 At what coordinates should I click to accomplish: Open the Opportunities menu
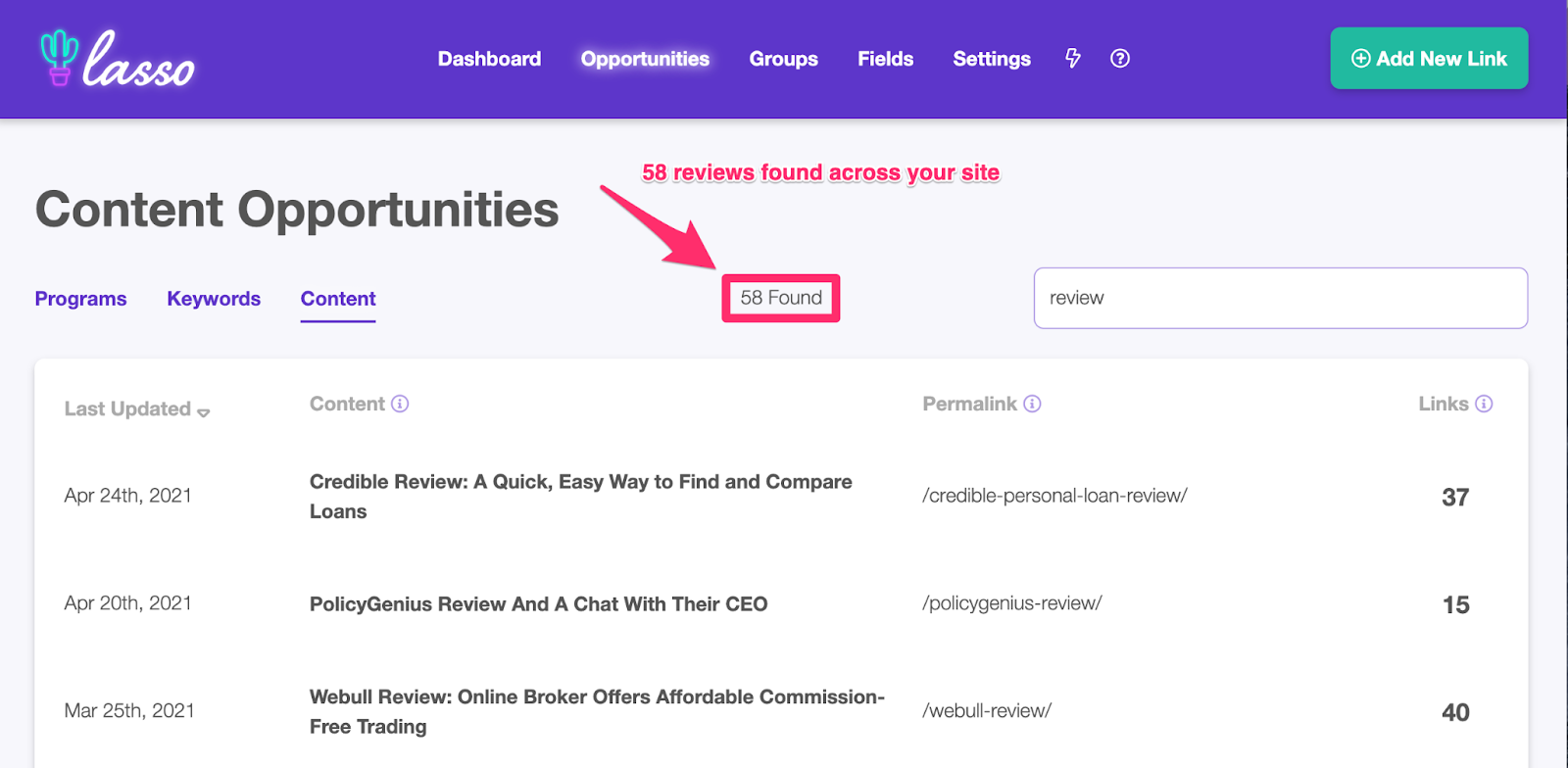point(645,59)
